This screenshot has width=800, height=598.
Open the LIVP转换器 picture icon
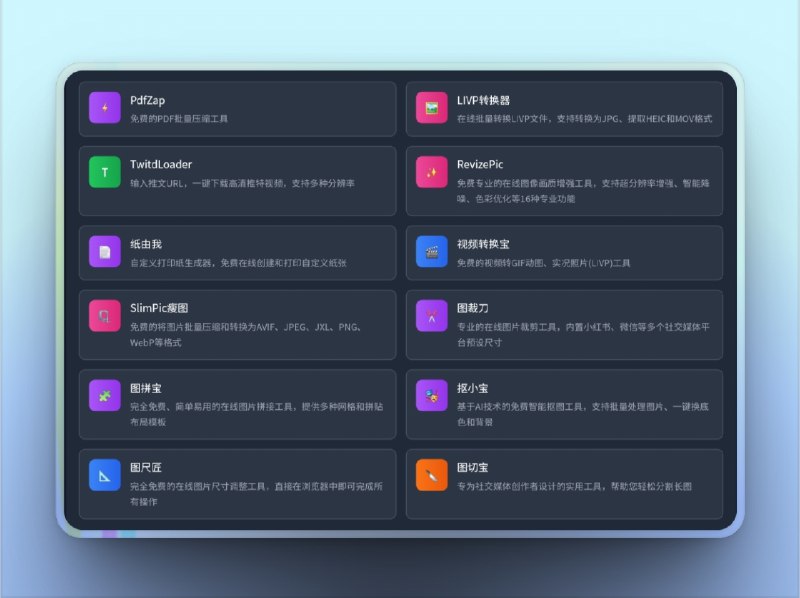(432, 107)
